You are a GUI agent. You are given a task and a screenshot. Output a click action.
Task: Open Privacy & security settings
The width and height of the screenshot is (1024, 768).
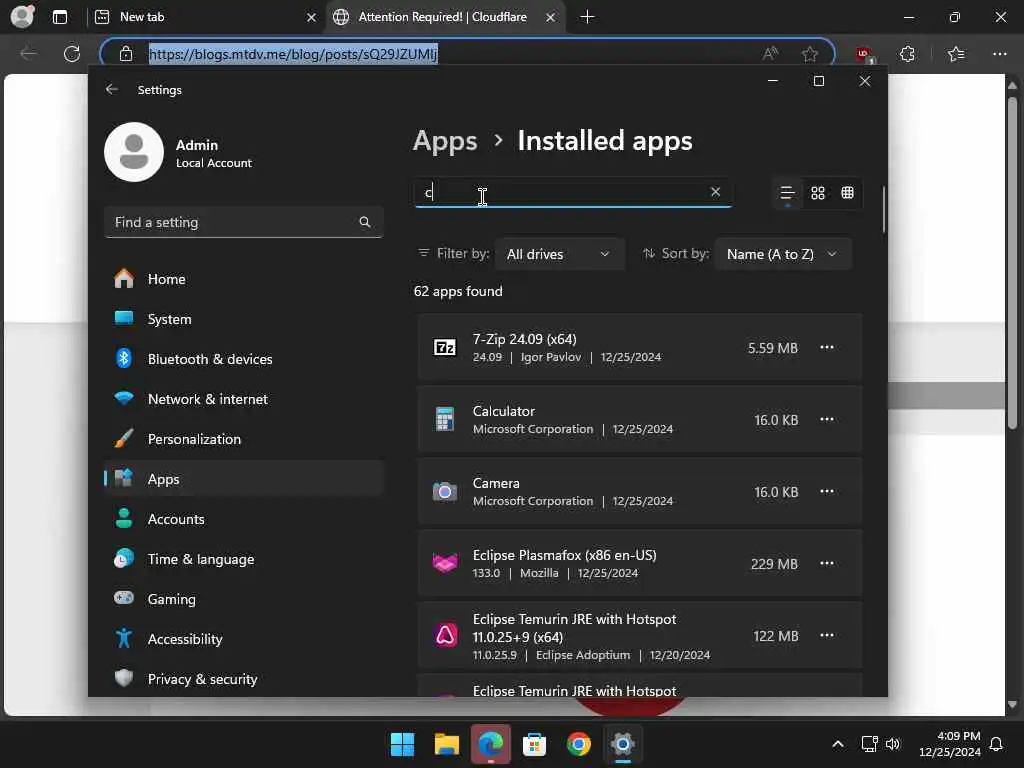click(x=243, y=679)
